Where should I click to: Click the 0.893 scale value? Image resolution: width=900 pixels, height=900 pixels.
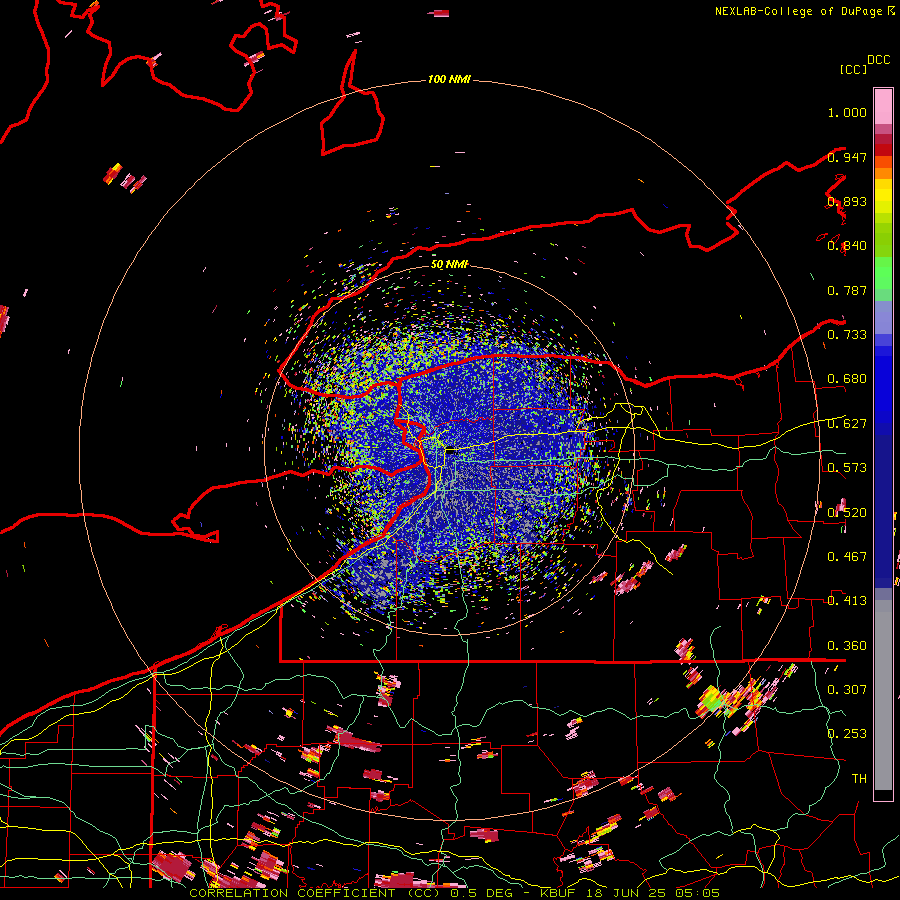click(847, 201)
